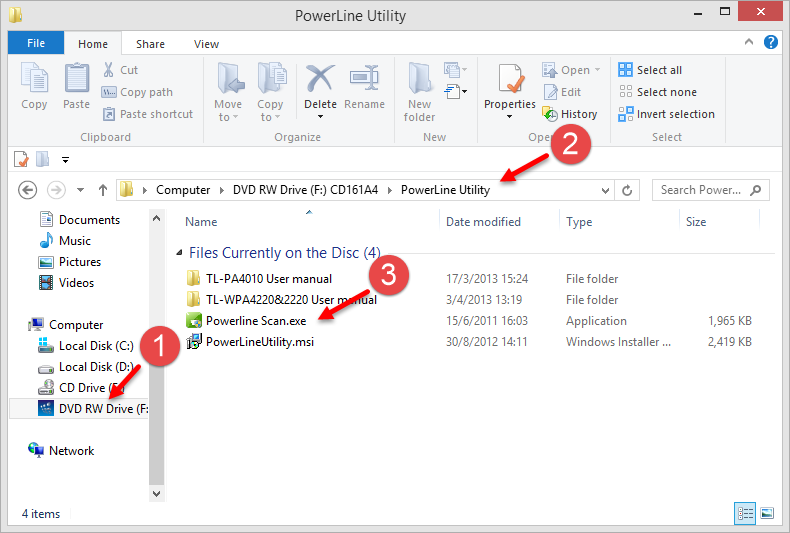Click the Edit button in ribbon
Screen dimensions: 790x533
[x=562, y=92]
